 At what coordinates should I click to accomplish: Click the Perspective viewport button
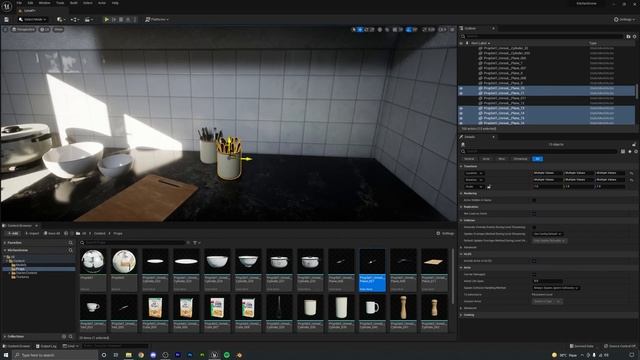click(x=24, y=29)
